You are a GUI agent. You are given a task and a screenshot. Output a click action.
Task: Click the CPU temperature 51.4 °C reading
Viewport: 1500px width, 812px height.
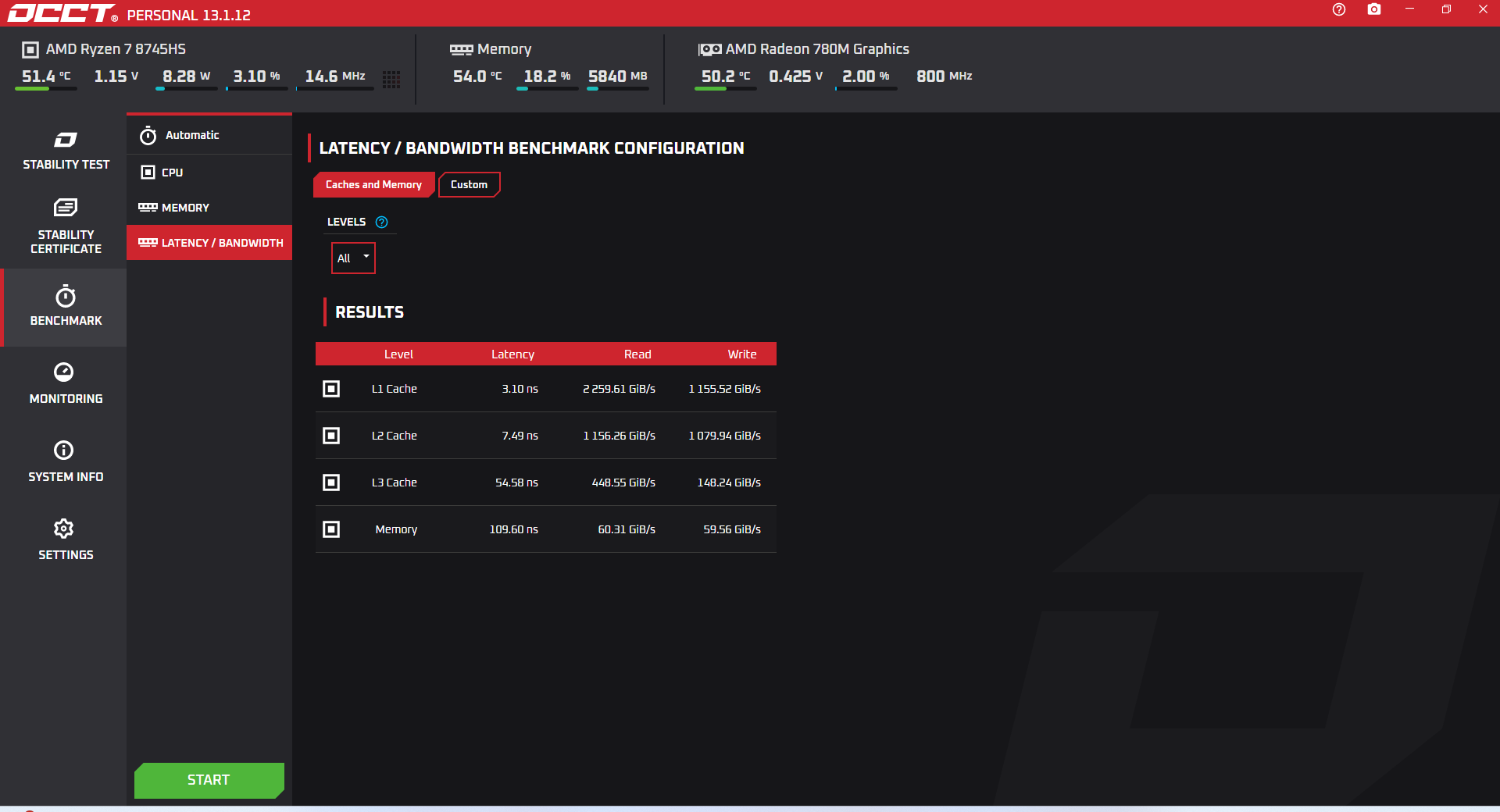pyautogui.click(x=46, y=77)
